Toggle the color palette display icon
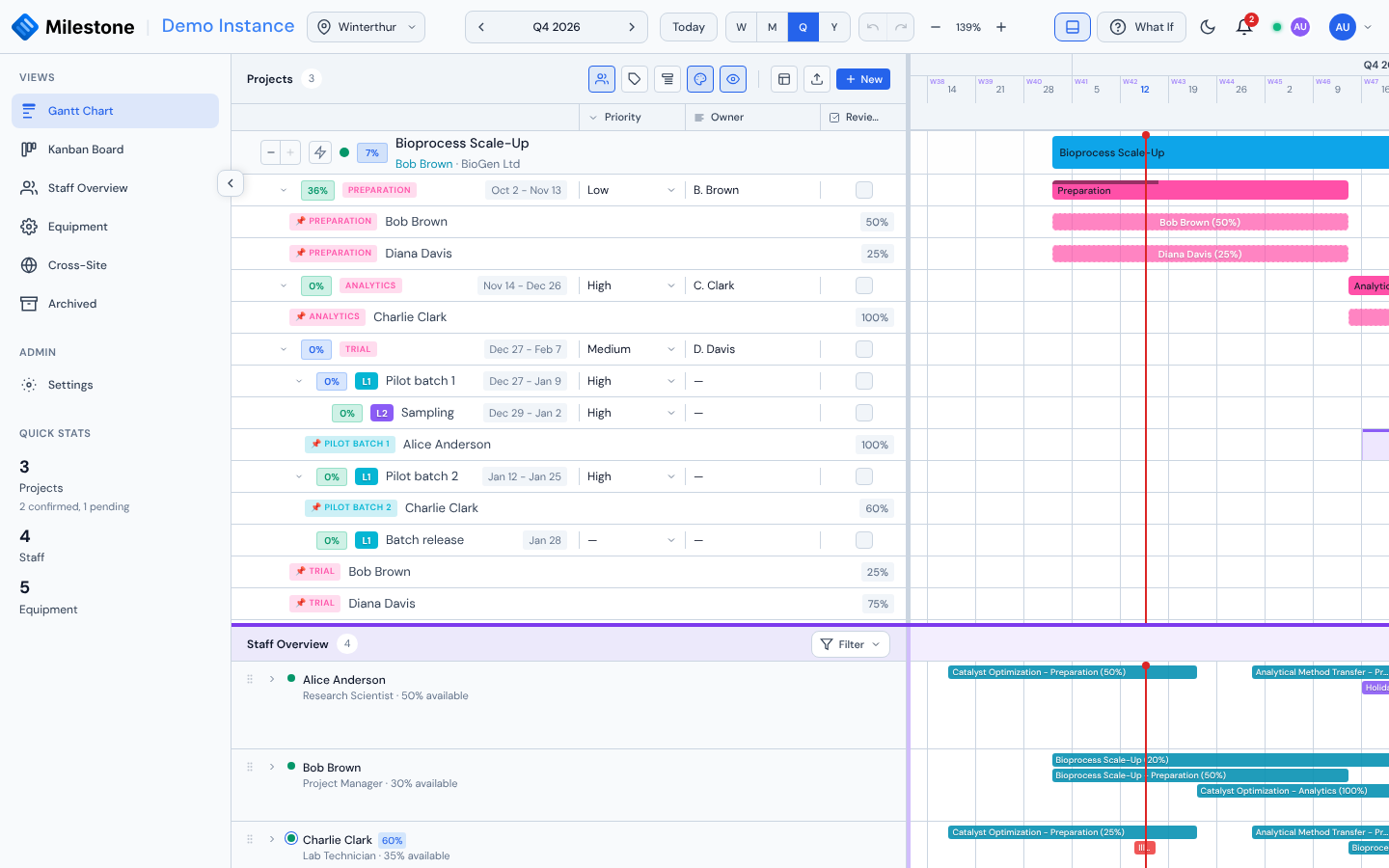Screen dimensions: 1389x868 click(700, 79)
